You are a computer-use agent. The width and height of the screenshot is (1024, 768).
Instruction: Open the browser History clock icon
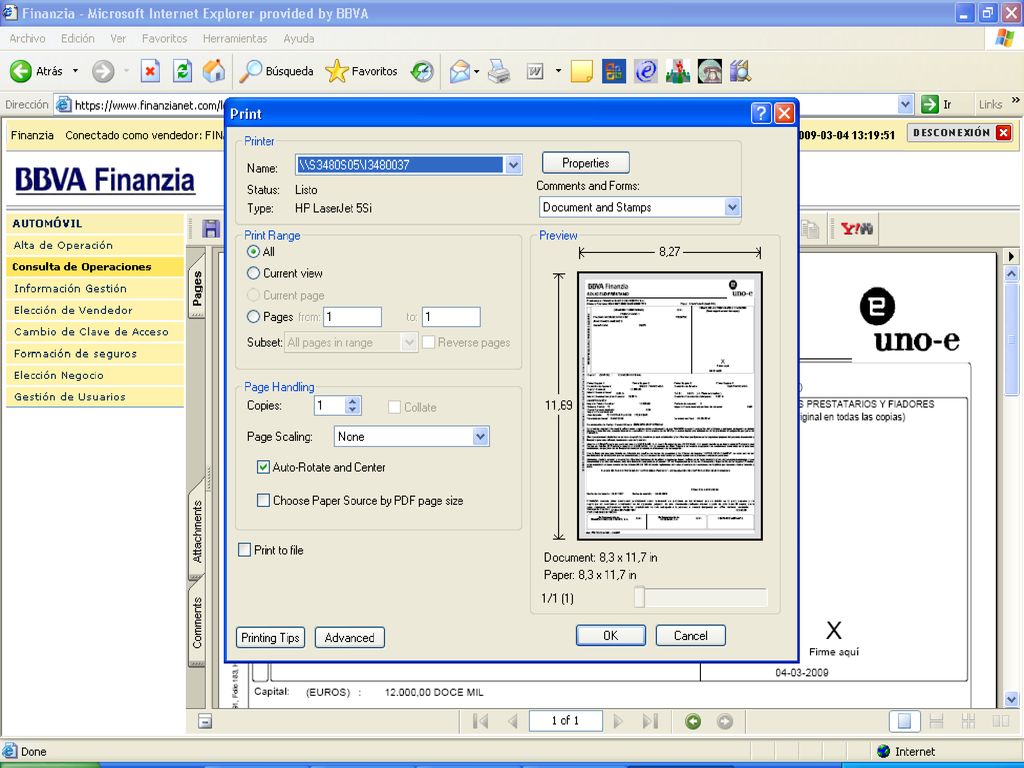pos(422,71)
